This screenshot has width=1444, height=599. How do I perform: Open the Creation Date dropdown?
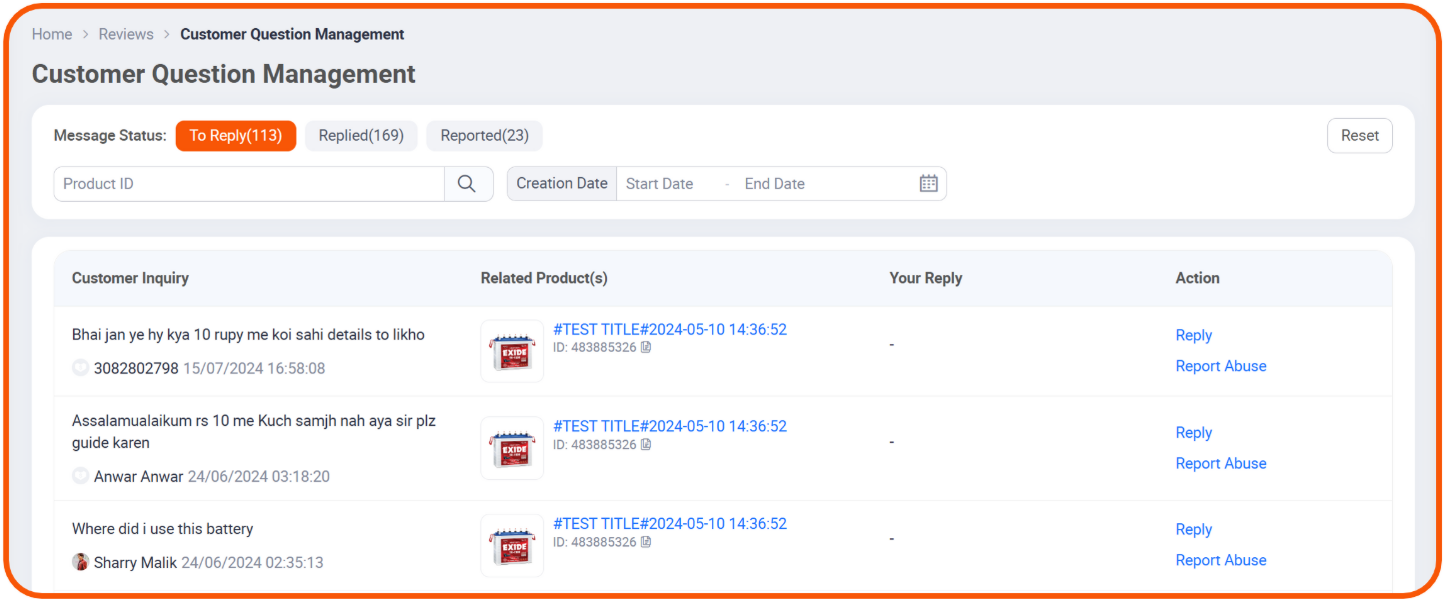[x=562, y=184]
